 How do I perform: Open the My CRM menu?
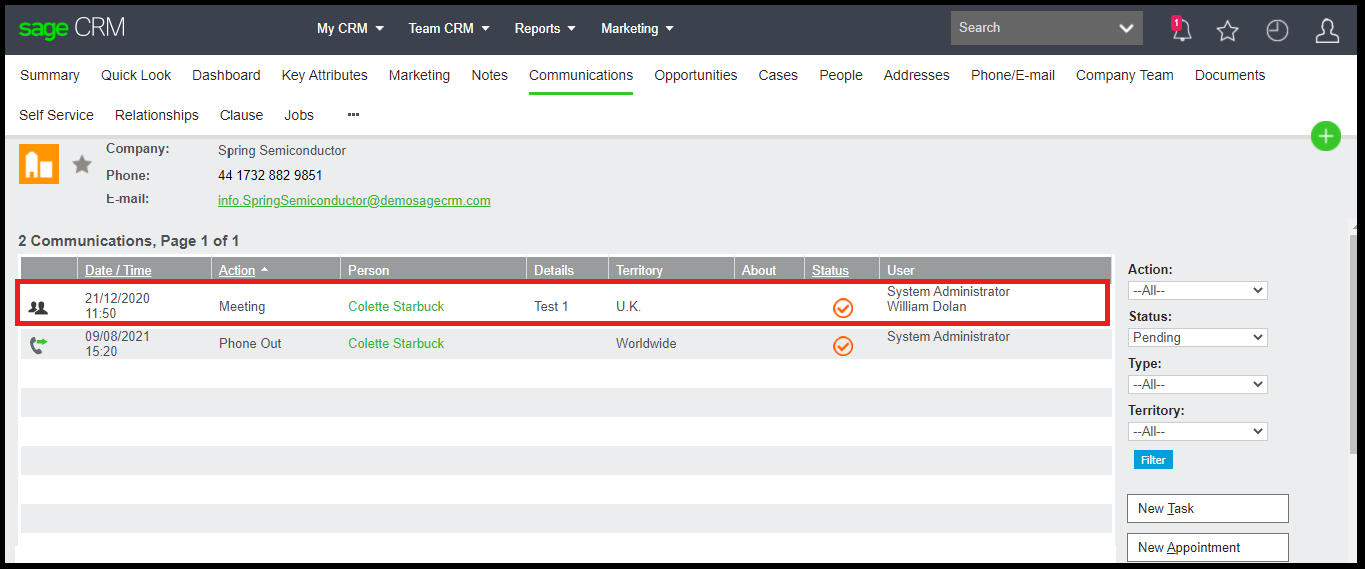(350, 28)
